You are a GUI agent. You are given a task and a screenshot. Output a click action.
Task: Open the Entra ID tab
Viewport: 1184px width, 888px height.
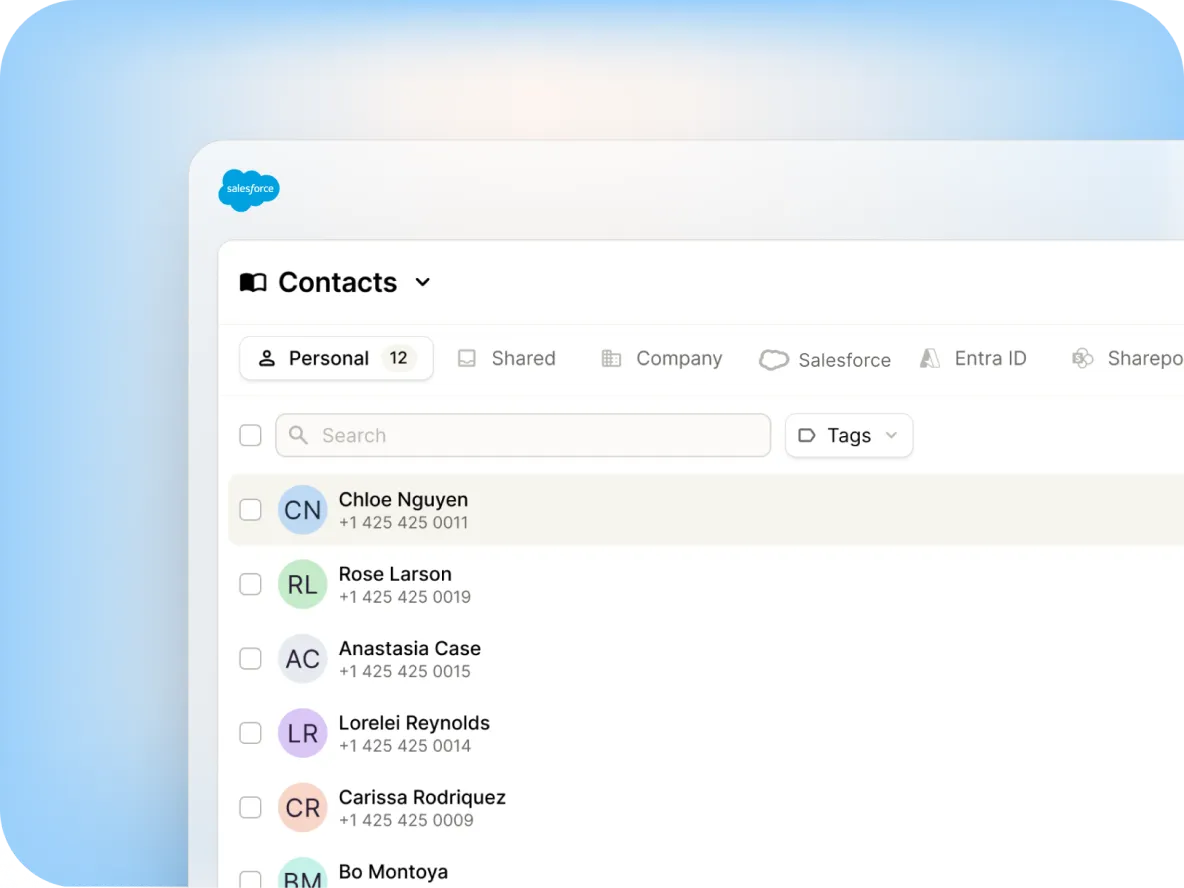pyautogui.click(x=973, y=358)
